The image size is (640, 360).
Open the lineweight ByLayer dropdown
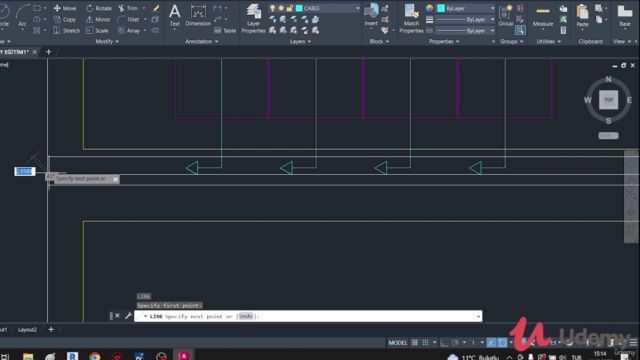point(492,19)
